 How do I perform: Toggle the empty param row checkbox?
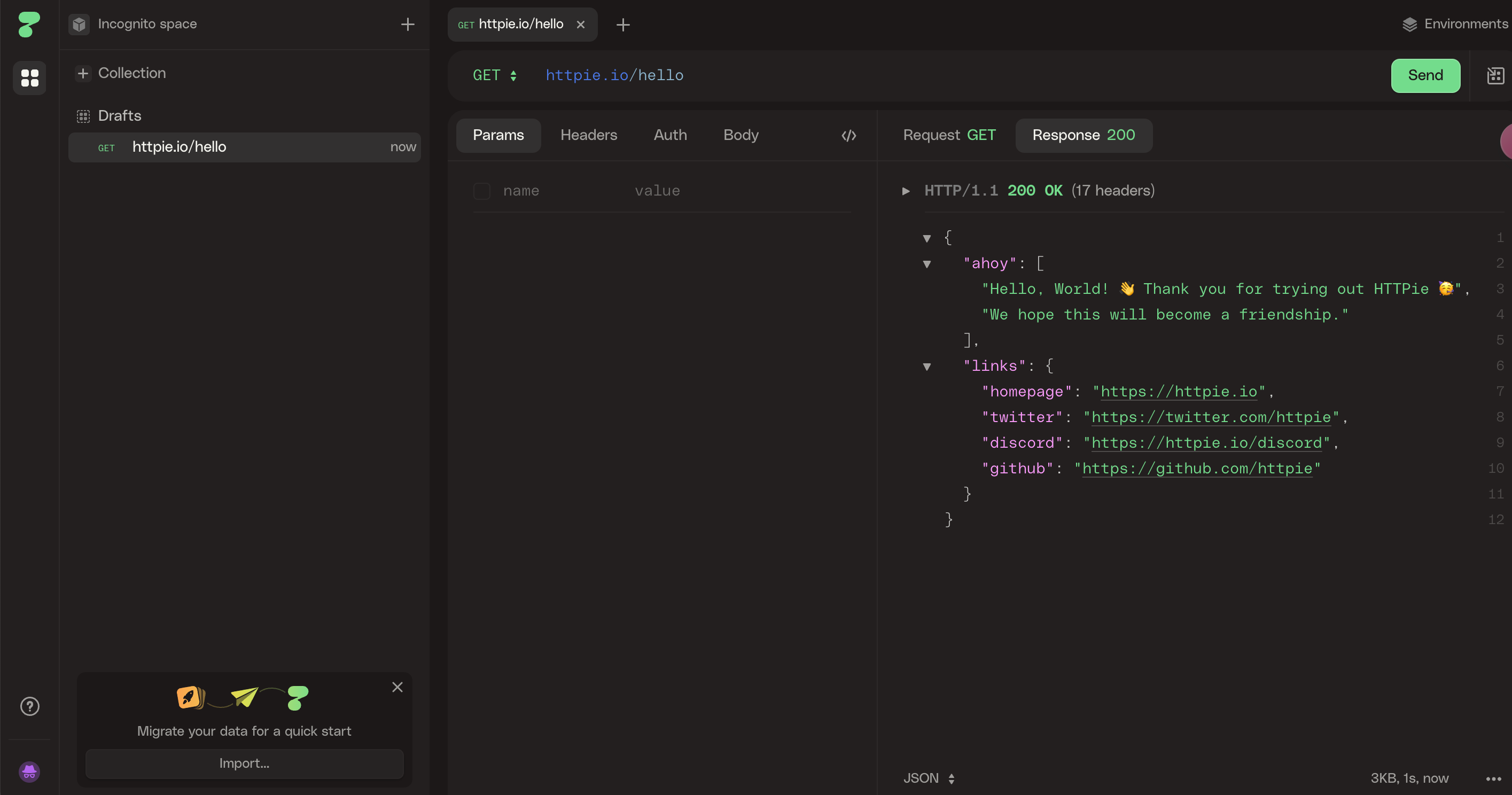(x=482, y=191)
